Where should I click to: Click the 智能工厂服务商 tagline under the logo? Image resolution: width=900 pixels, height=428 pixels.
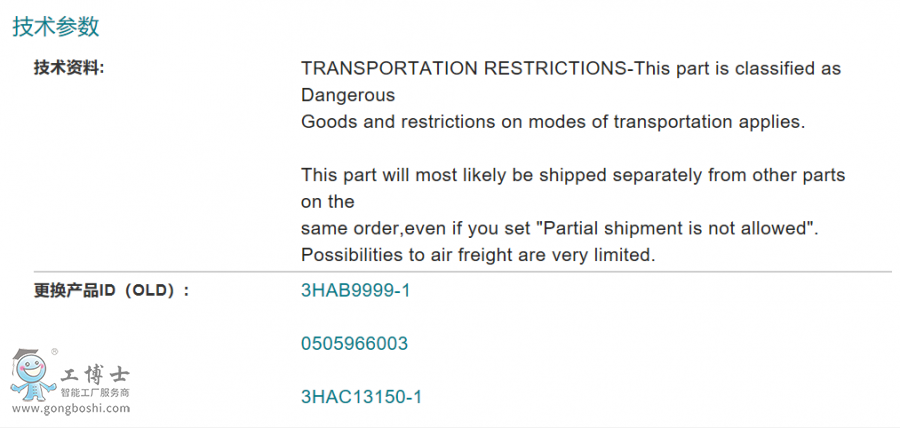(x=95, y=394)
